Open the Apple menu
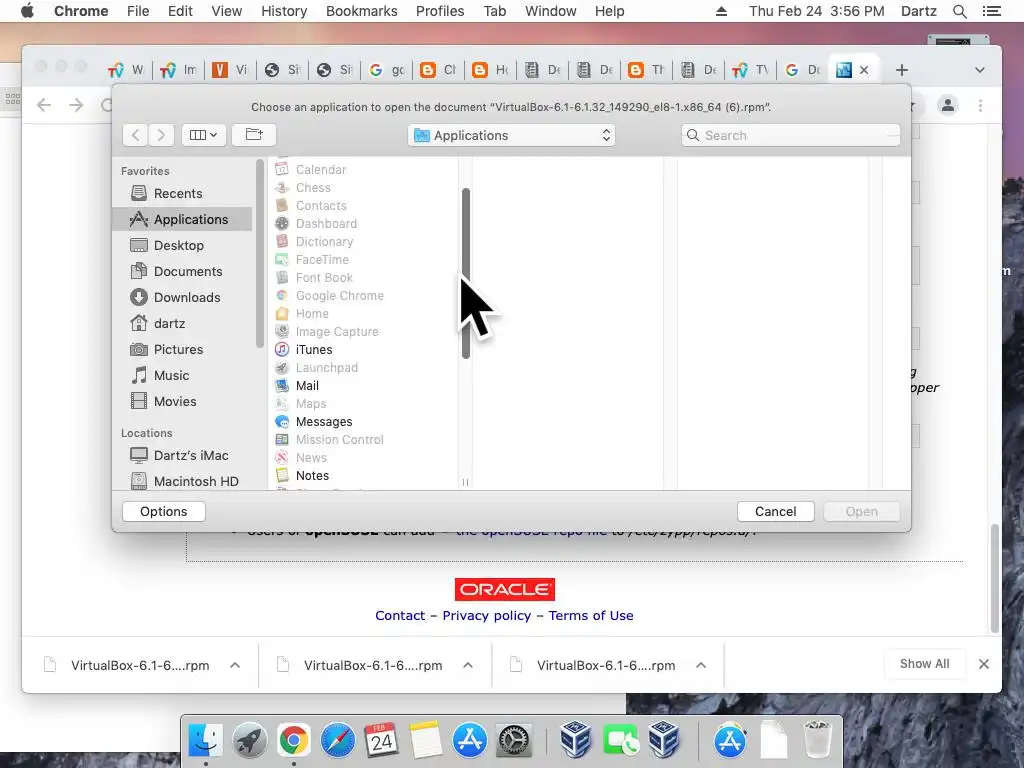The width and height of the screenshot is (1024, 768). [x=27, y=11]
